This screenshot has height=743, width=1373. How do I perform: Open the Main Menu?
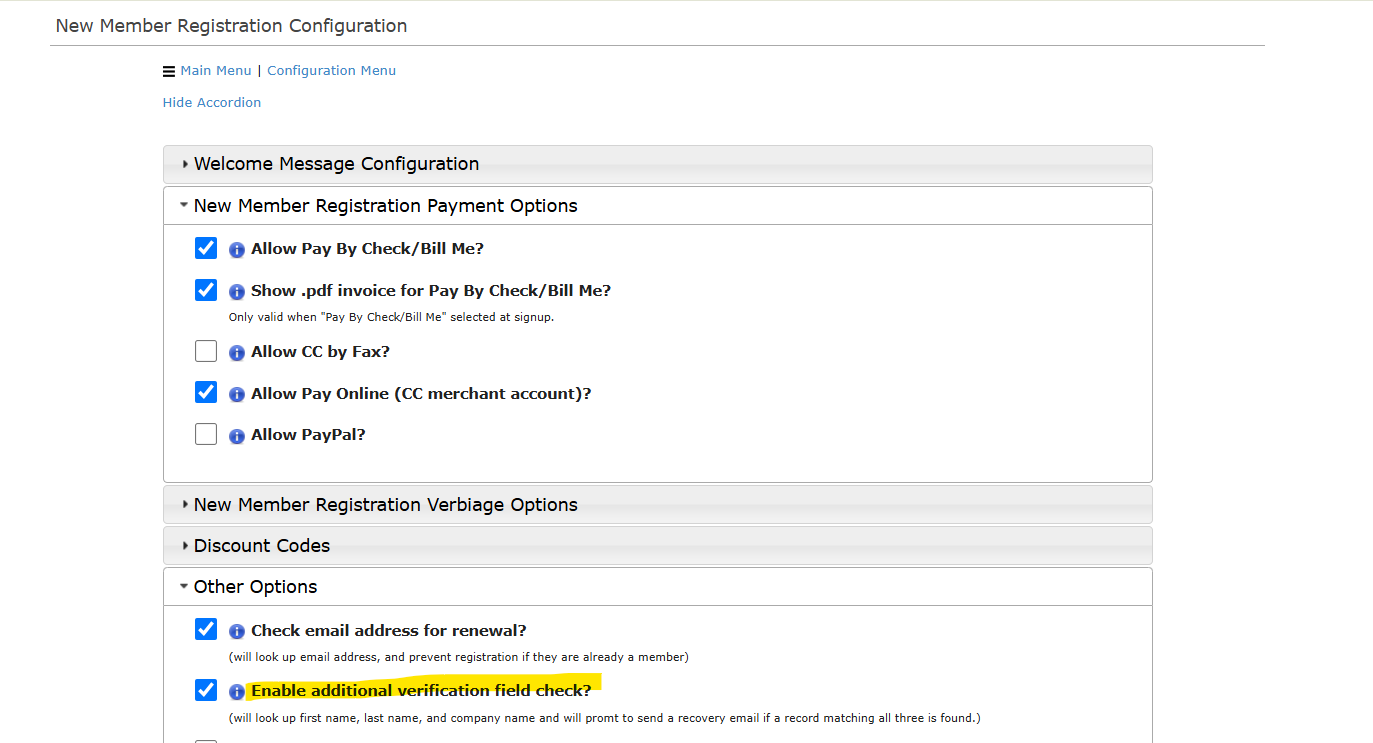click(x=215, y=70)
